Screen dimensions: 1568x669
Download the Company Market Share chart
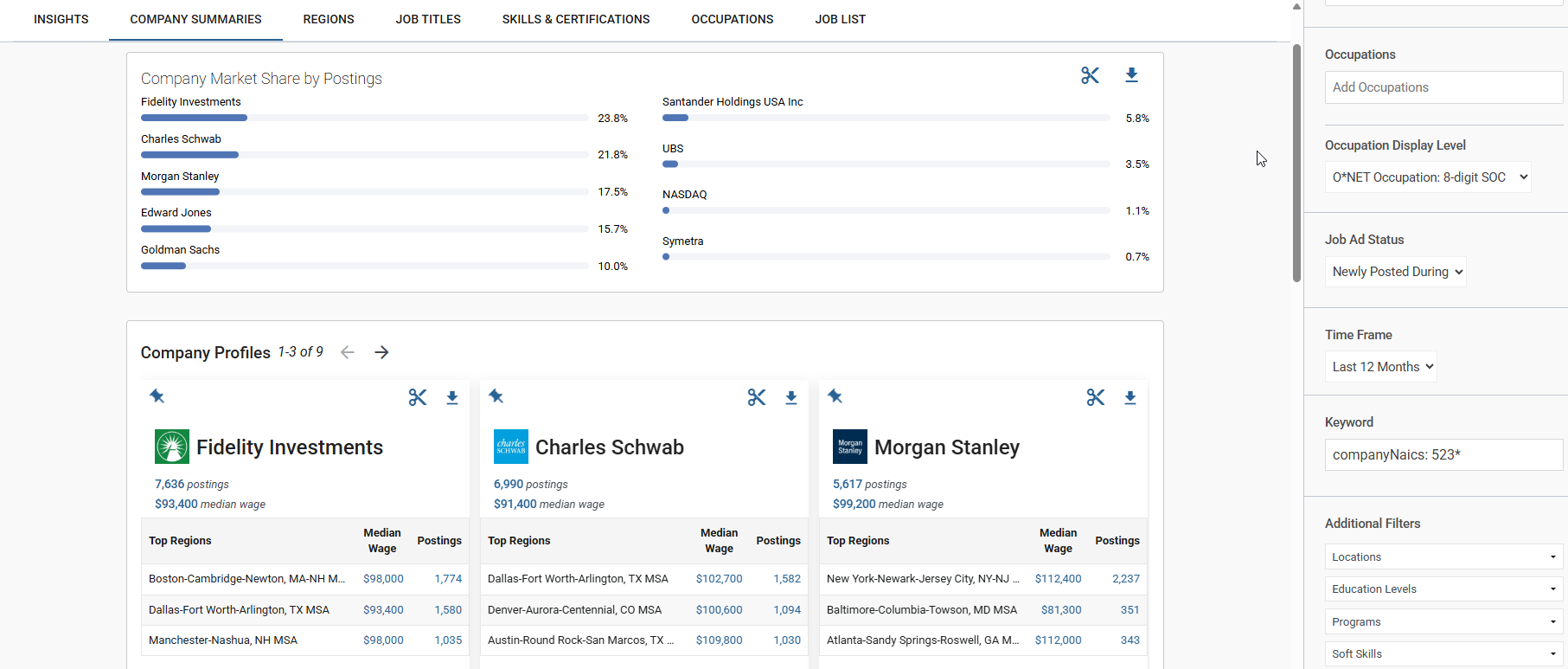point(1131,75)
